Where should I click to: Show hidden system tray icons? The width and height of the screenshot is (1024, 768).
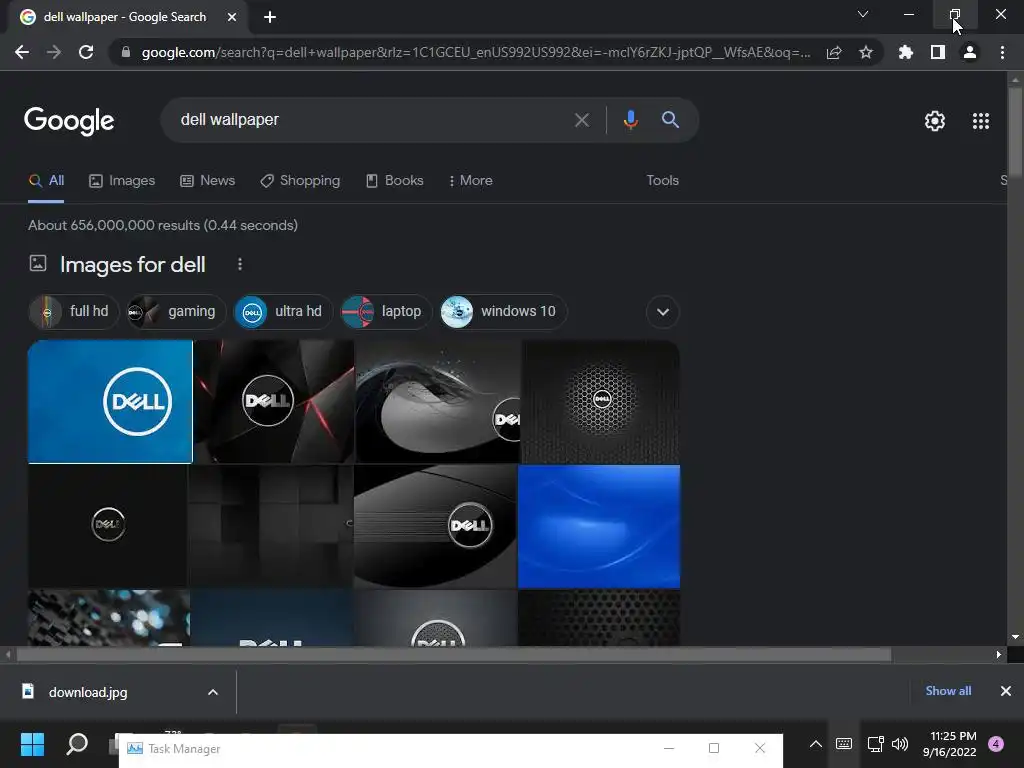816,744
